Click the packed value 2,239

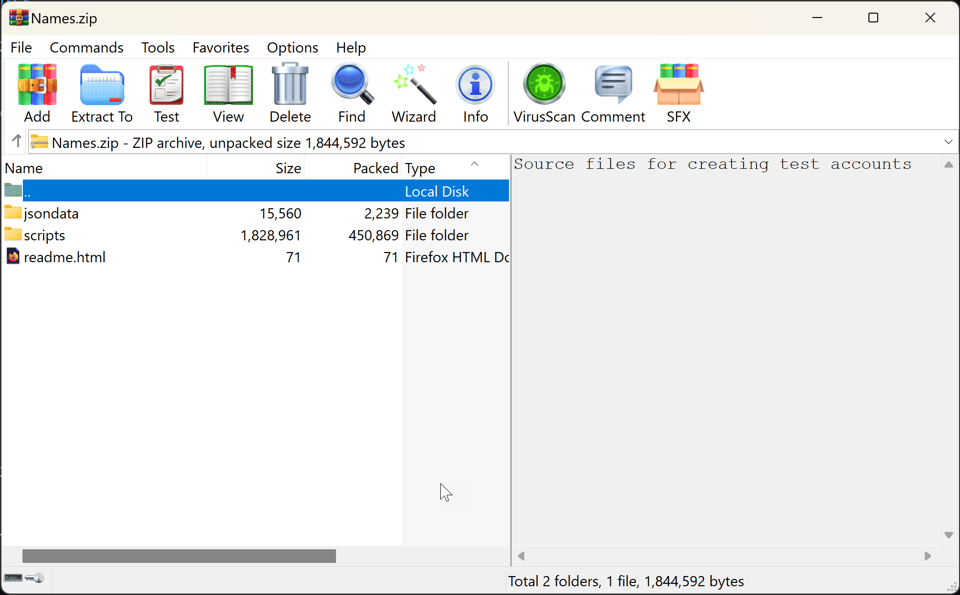pos(381,214)
